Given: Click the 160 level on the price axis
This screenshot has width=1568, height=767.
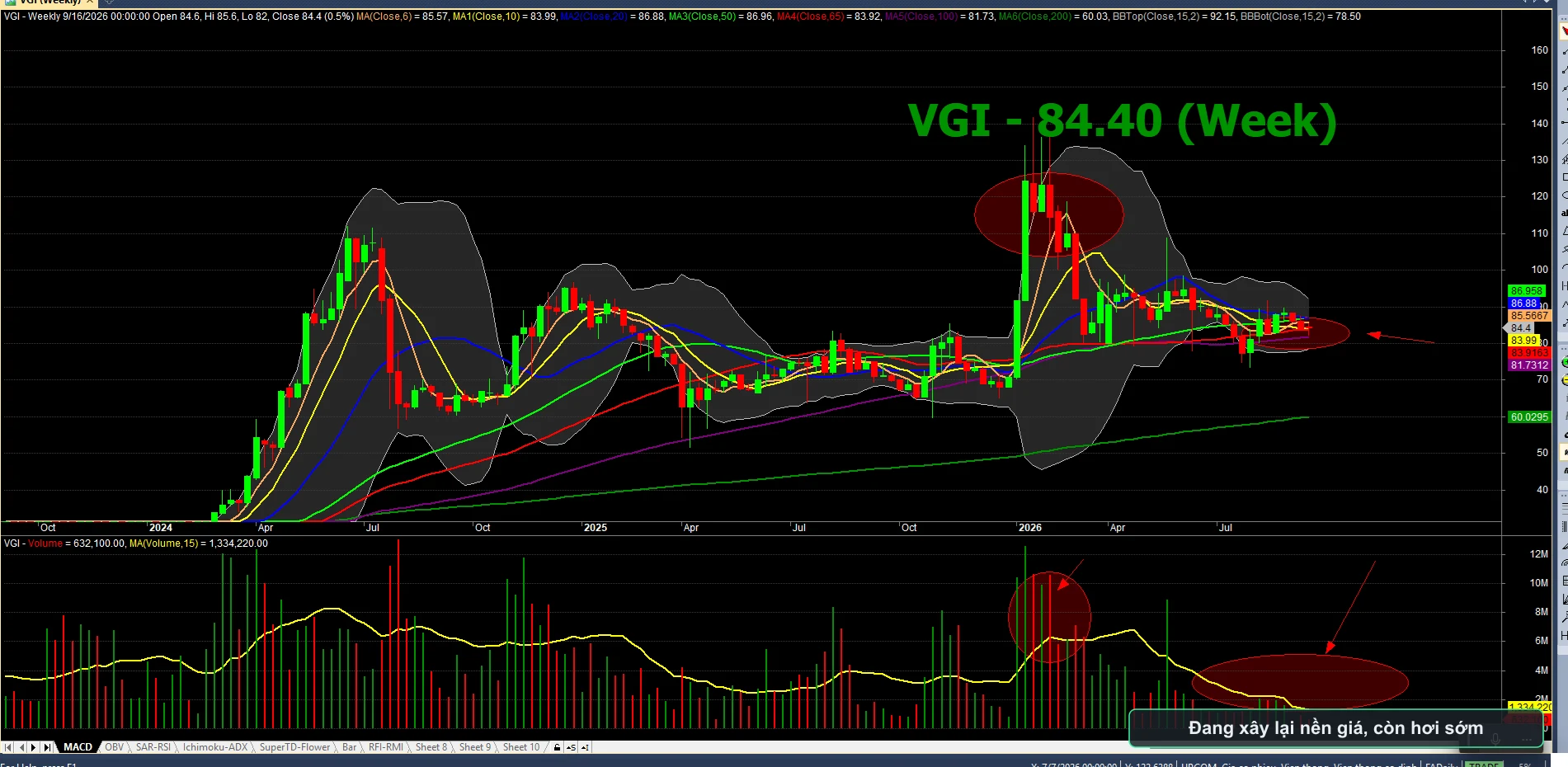Looking at the screenshot, I should [1540, 50].
